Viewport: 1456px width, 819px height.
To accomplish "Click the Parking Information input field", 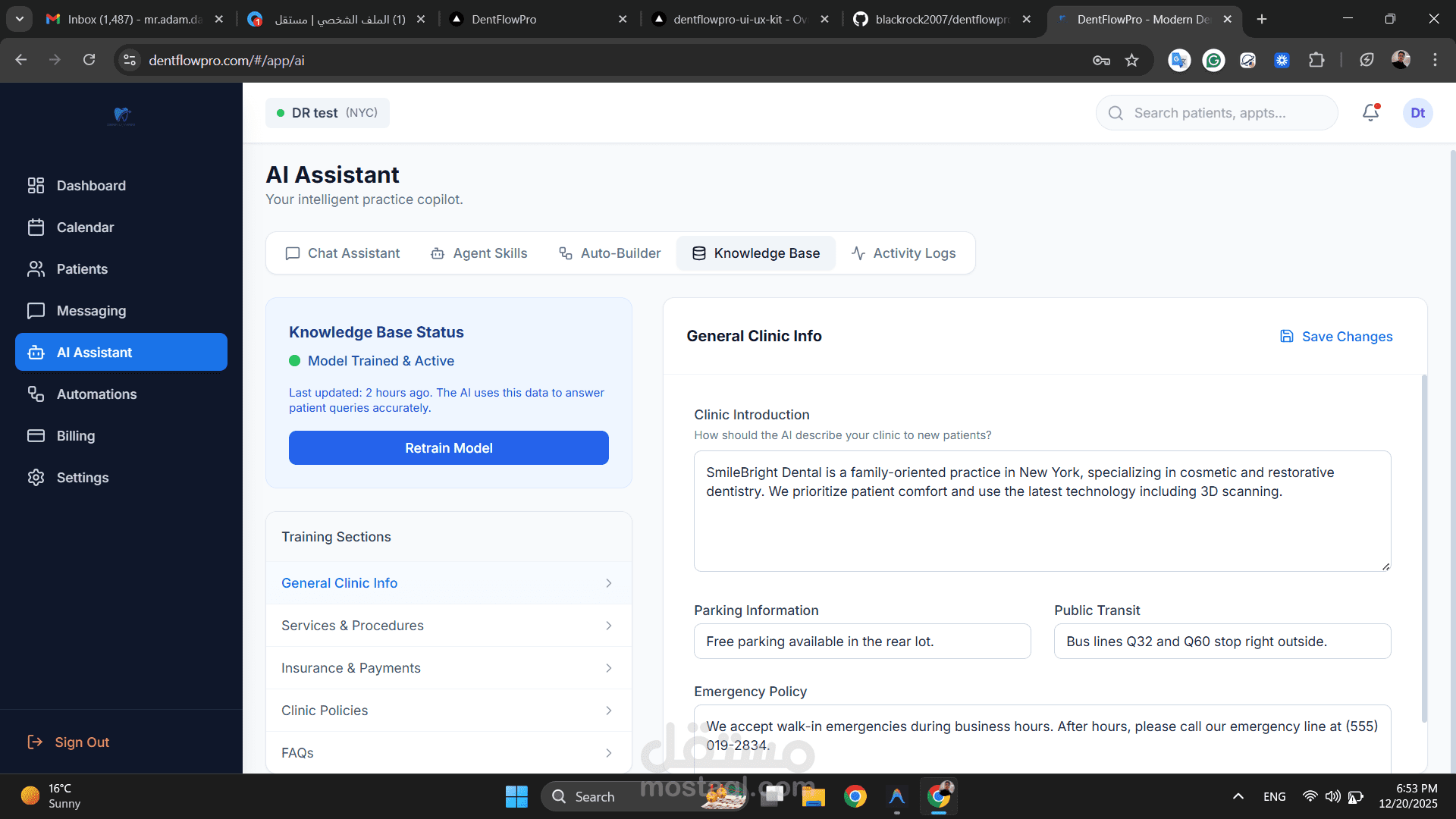I will (x=861, y=642).
